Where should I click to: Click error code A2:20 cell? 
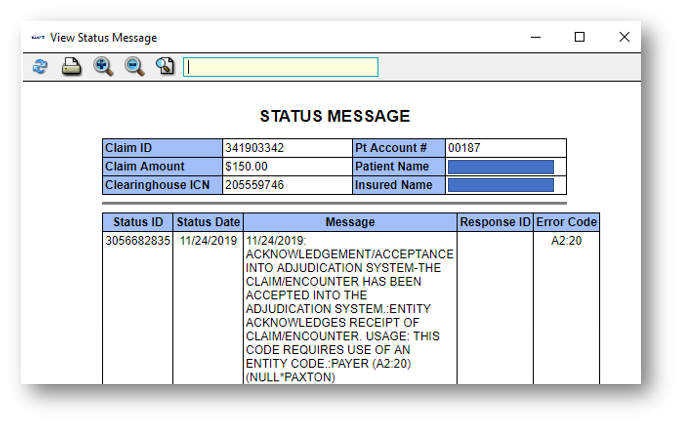pos(566,241)
